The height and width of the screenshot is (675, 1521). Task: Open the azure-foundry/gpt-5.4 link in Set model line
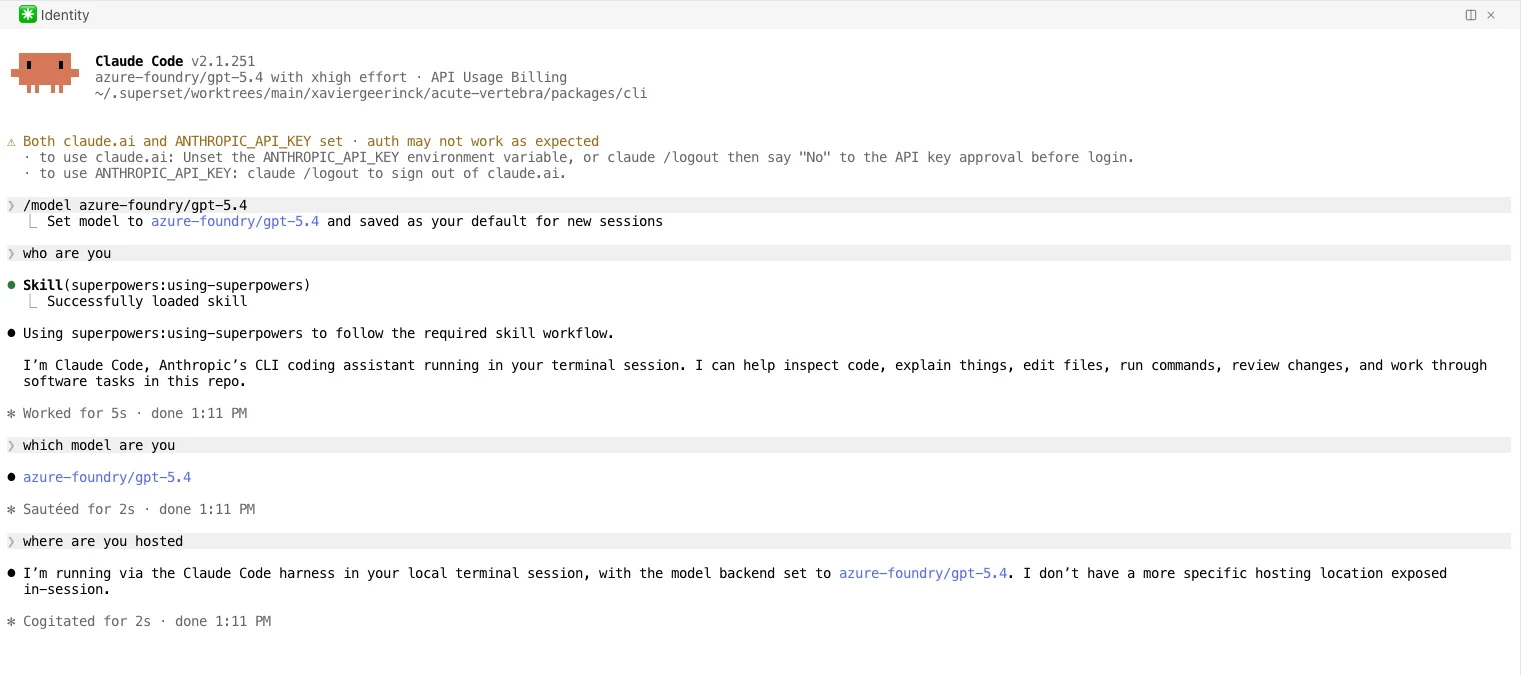click(235, 221)
